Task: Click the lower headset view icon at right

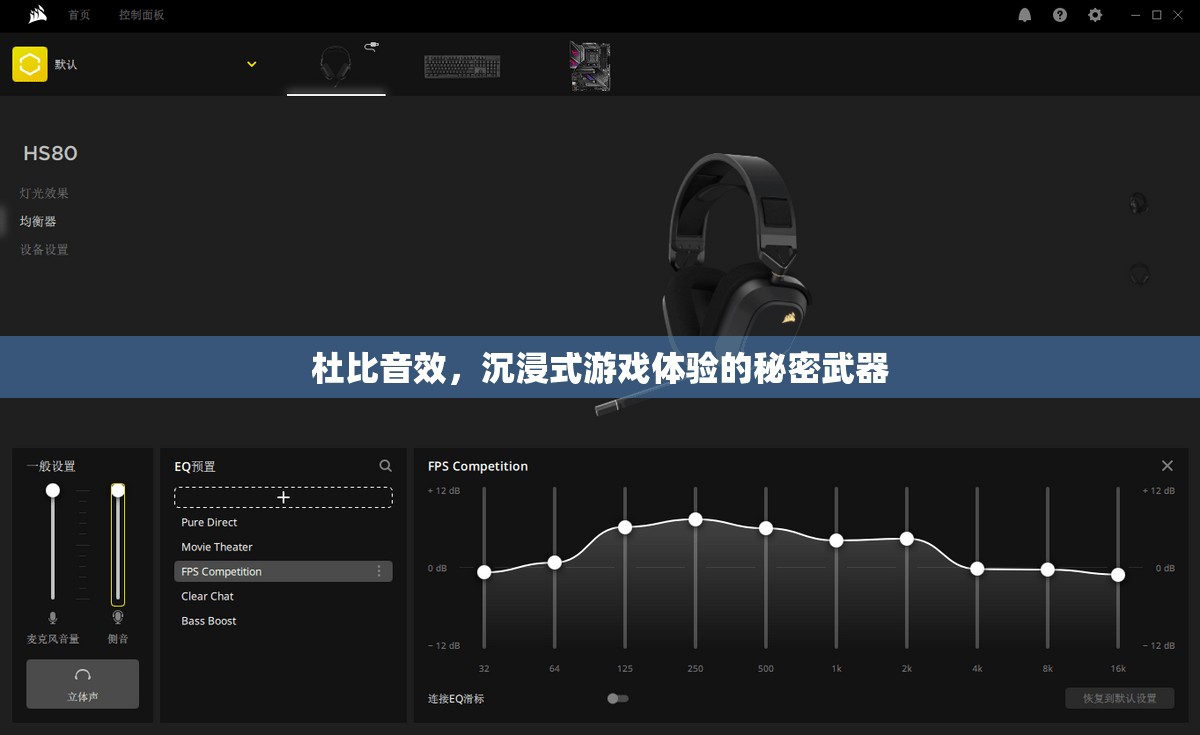Action: coord(1139,273)
